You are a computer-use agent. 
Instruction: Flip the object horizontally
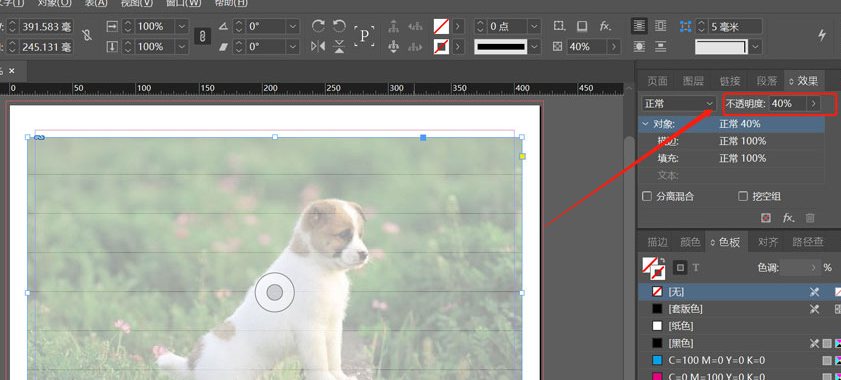tap(318, 47)
